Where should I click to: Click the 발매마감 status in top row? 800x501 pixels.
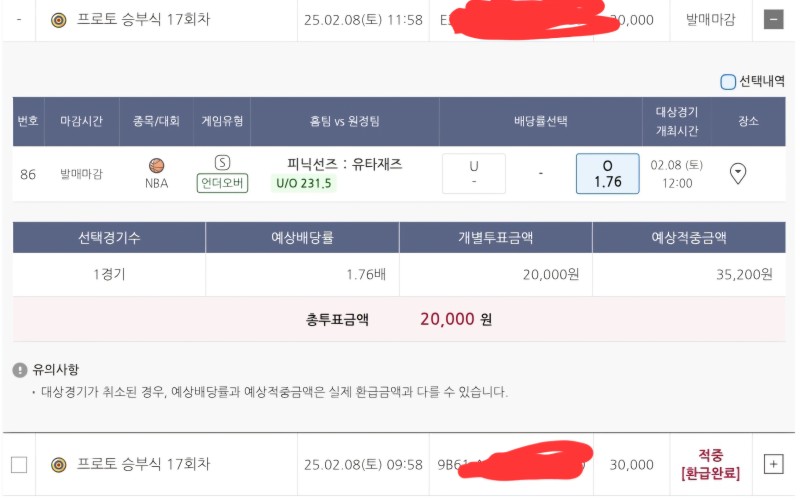709,20
